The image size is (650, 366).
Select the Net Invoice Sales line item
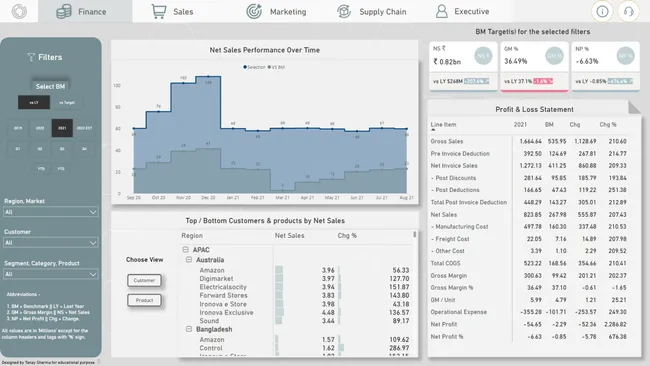[x=529, y=165]
